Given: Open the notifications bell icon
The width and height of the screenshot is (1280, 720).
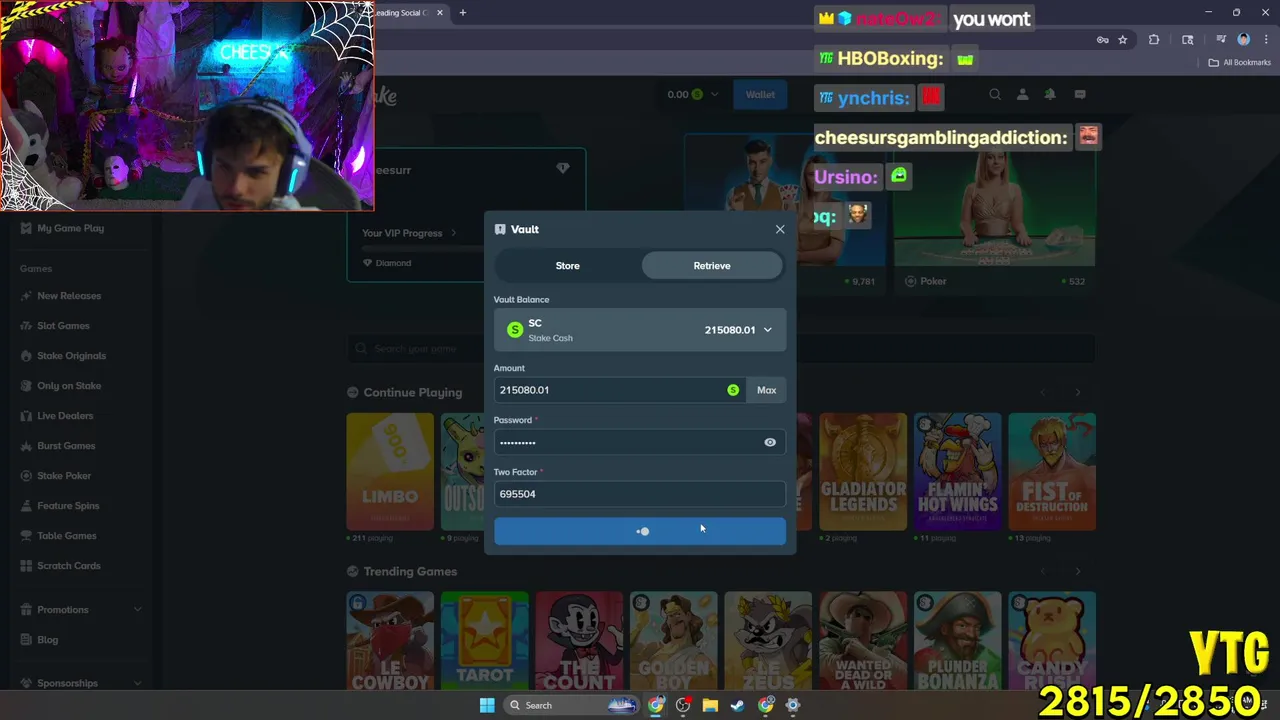Looking at the screenshot, I should click(x=1050, y=95).
